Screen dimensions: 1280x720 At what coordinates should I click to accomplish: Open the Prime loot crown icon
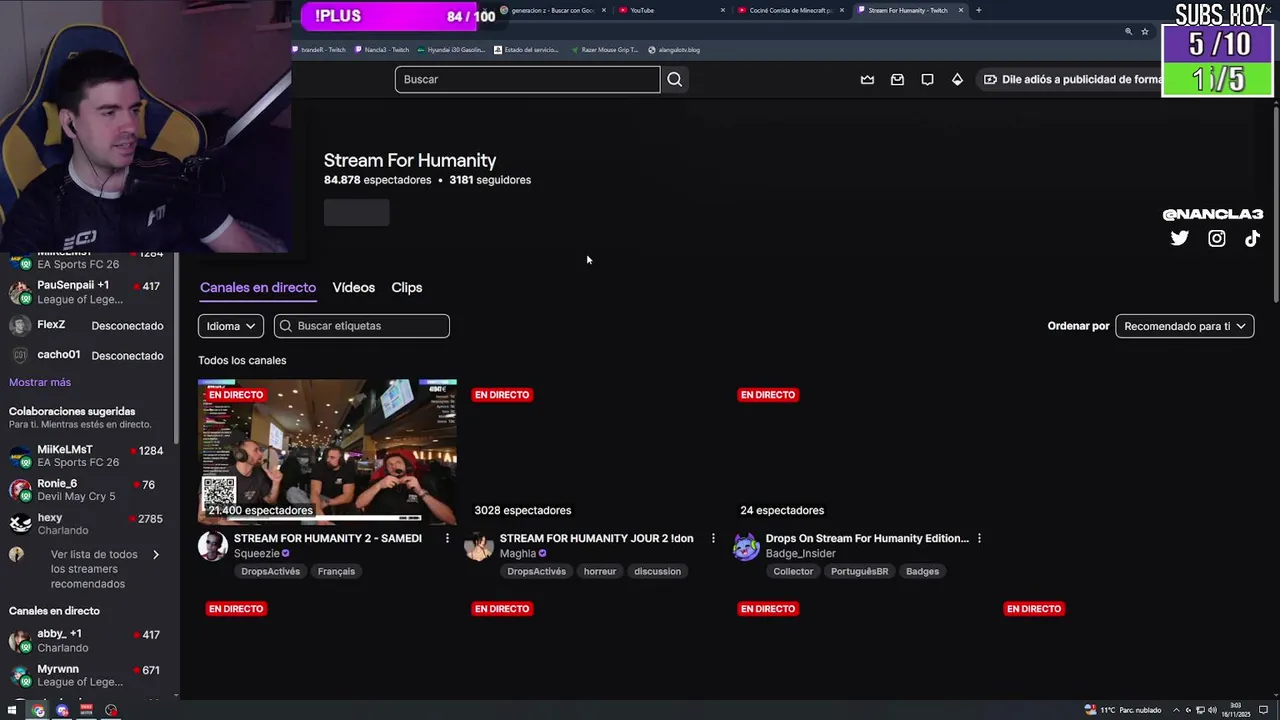pyautogui.click(x=867, y=79)
